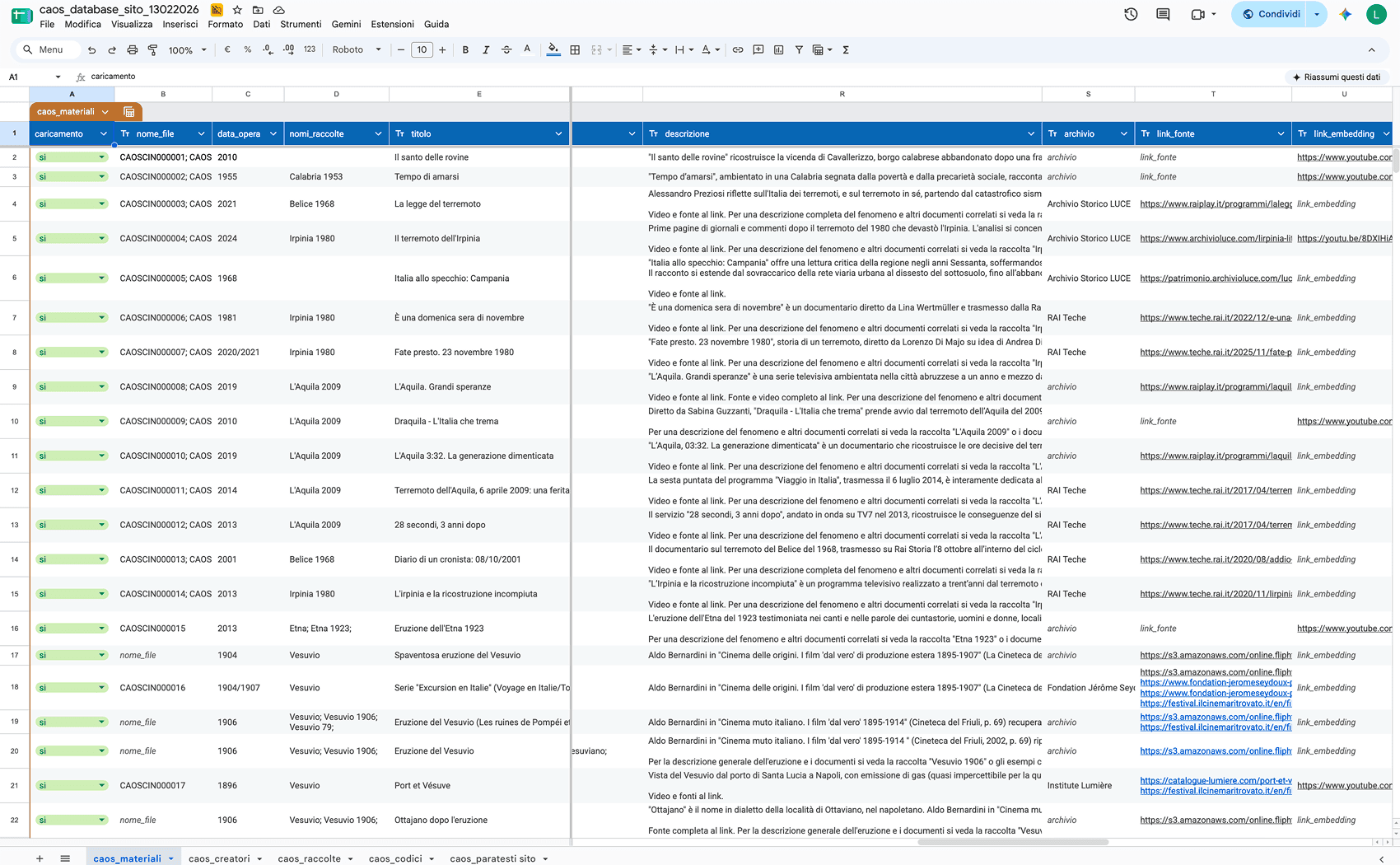Viewport: 1400px width, 865px height.
Task: Open the Gemini sparkle icon
Action: tap(1346, 14)
